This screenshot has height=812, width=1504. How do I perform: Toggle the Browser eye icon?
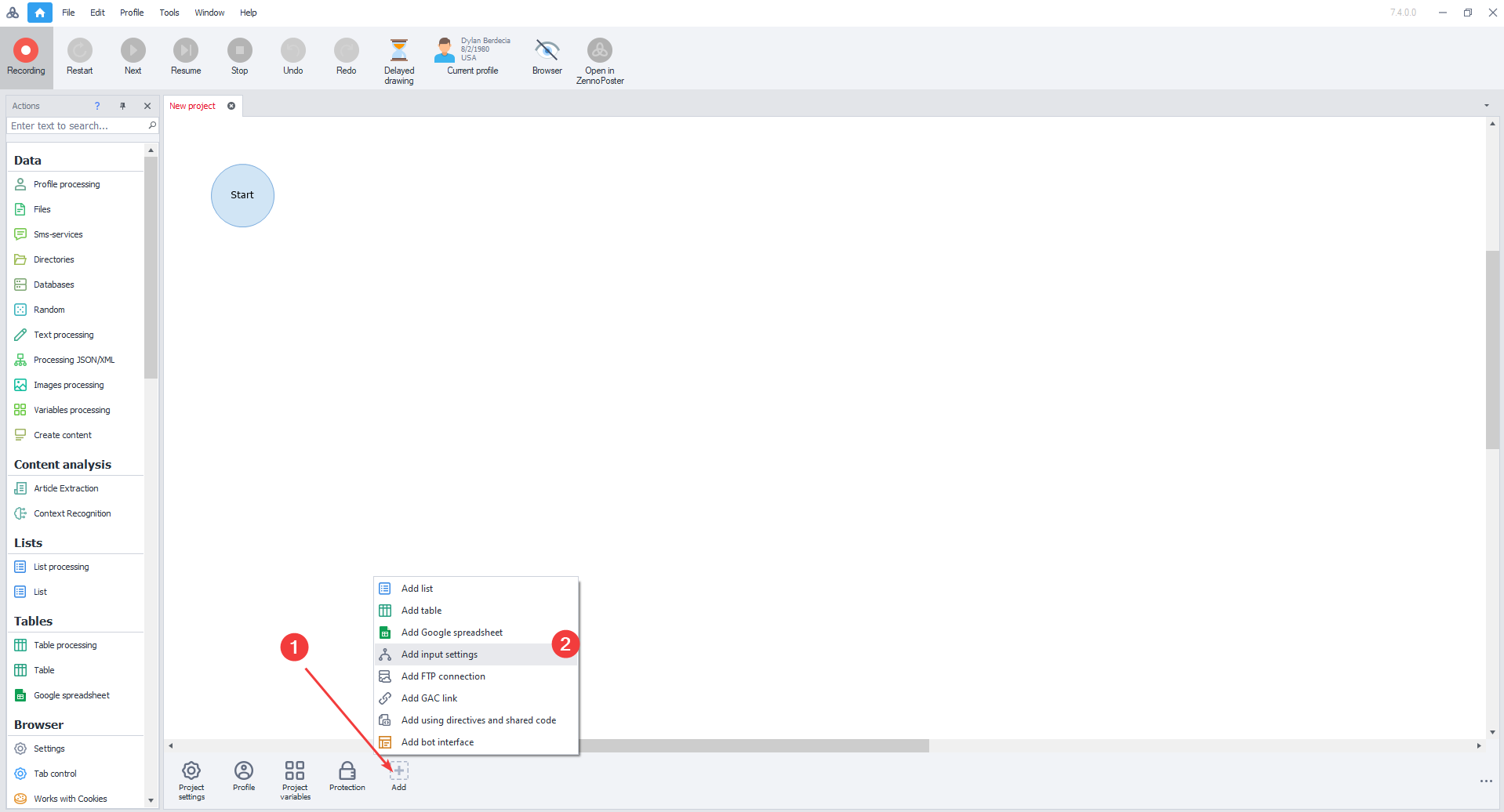547,52
